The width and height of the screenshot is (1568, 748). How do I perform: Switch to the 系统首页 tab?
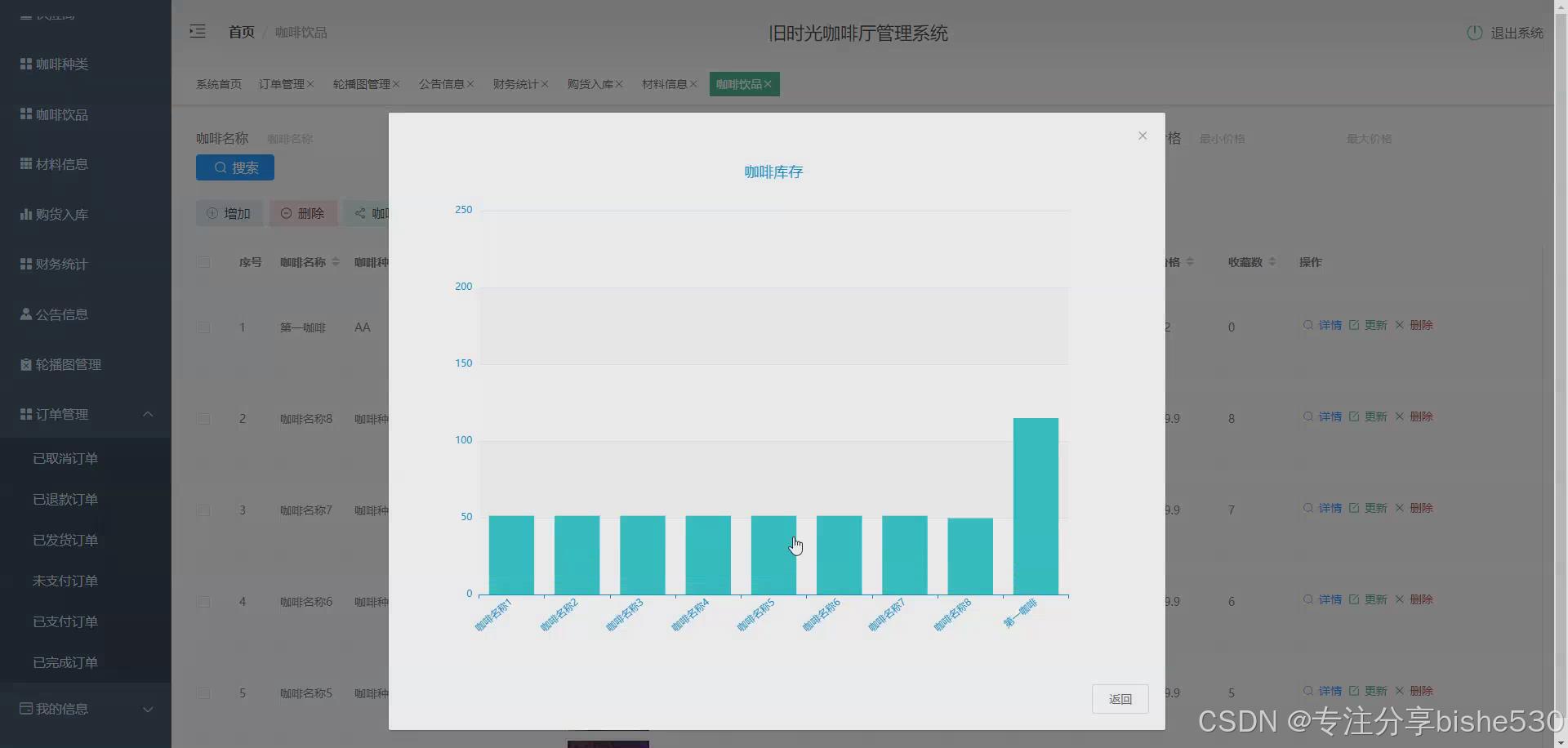(218, 83)
